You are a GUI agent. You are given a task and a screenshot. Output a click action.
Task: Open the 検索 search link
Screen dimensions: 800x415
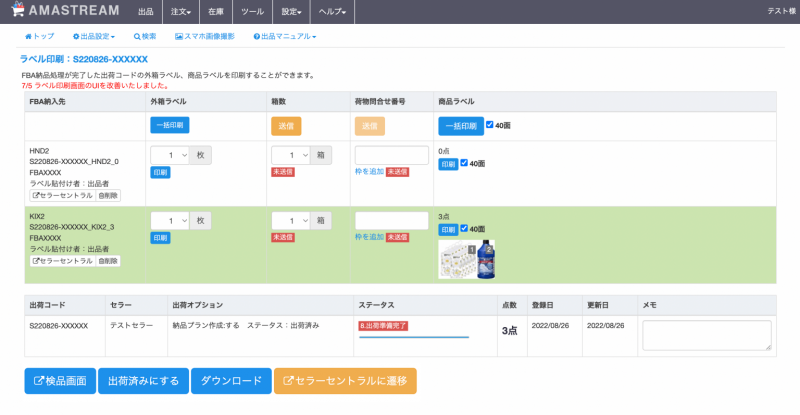point(145,36)
